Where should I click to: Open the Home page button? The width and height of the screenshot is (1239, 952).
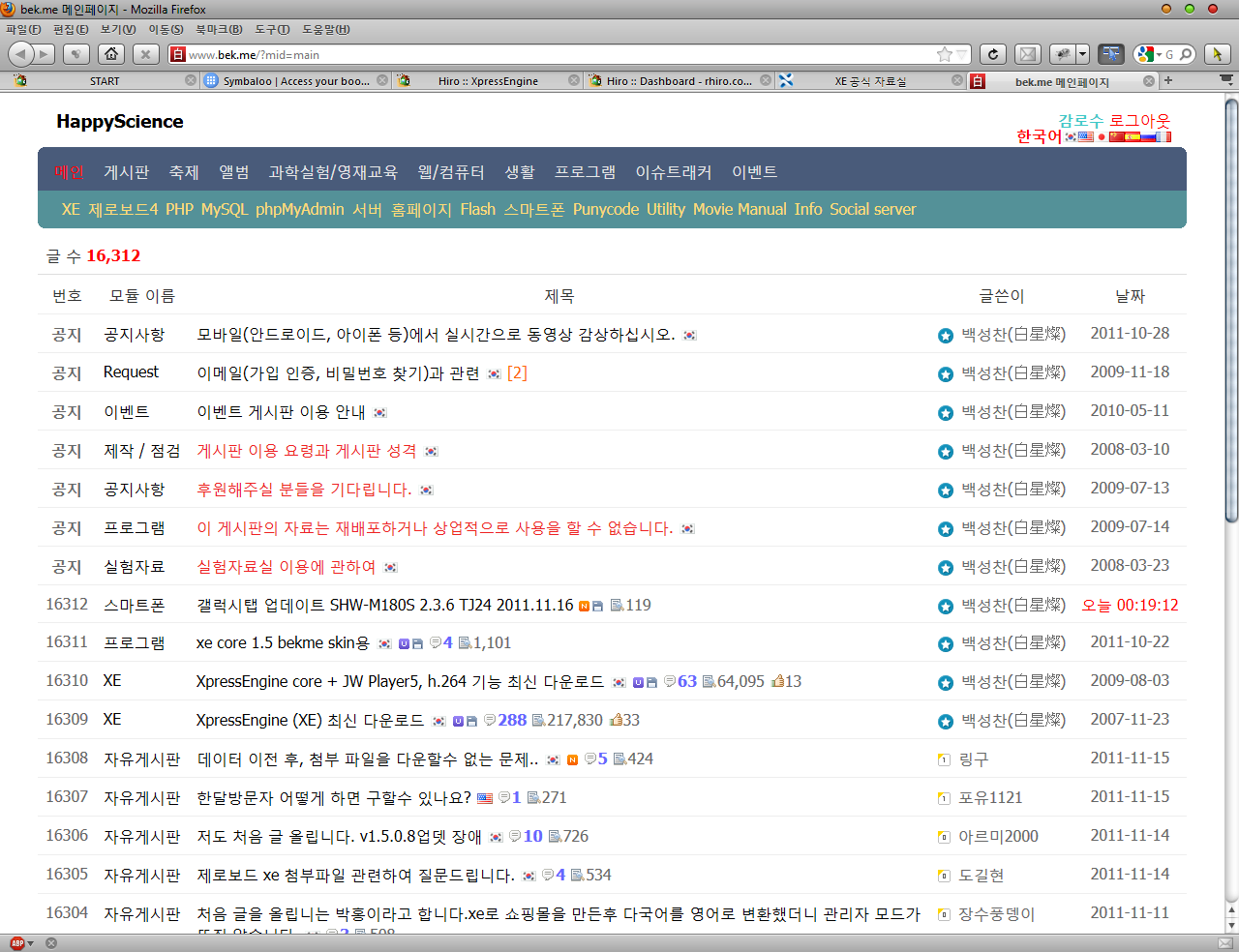110,54
